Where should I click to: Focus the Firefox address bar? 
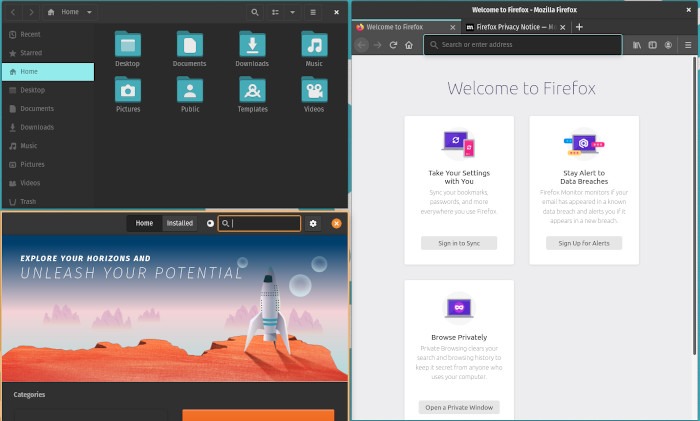click(x=523, y=45)
